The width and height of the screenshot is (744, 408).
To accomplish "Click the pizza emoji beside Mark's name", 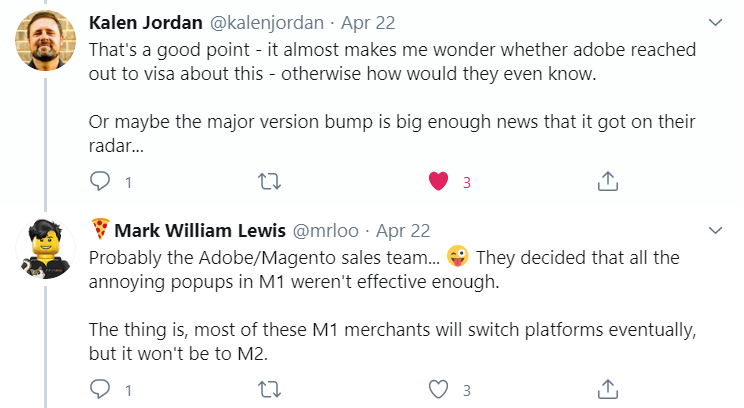I will point(100,229).
